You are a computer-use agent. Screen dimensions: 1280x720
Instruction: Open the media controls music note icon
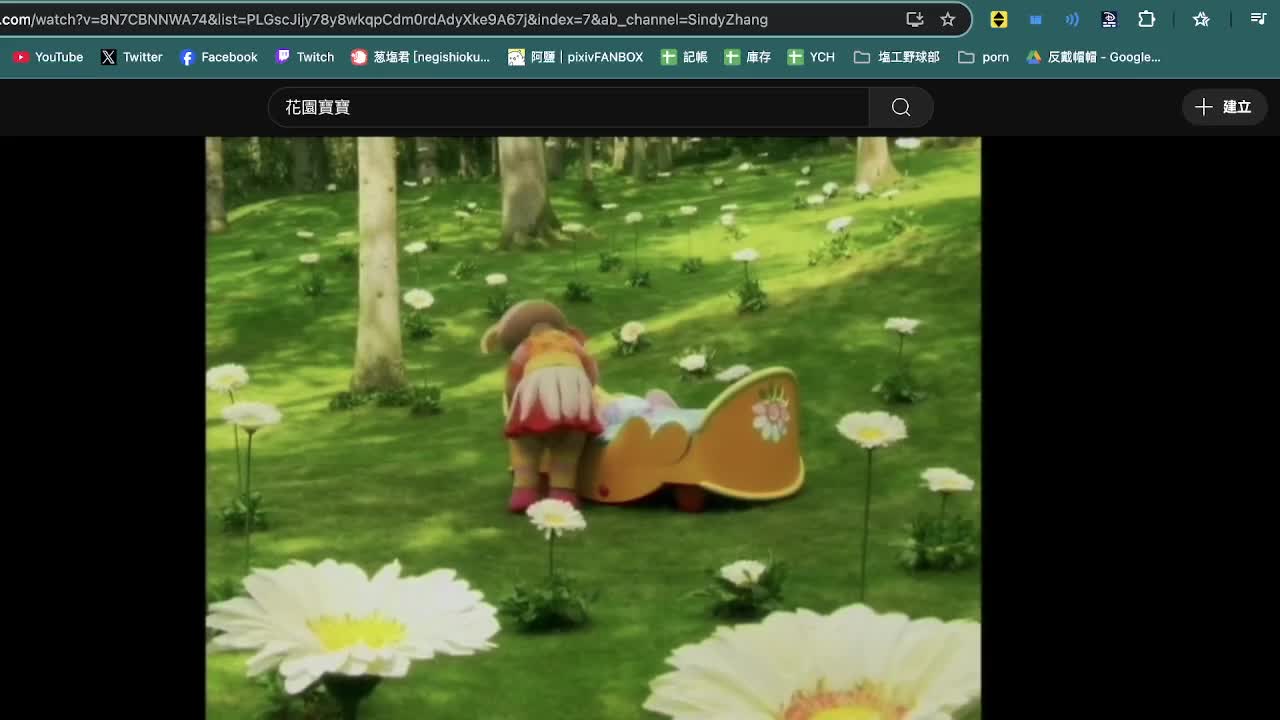click(1258, 19)
